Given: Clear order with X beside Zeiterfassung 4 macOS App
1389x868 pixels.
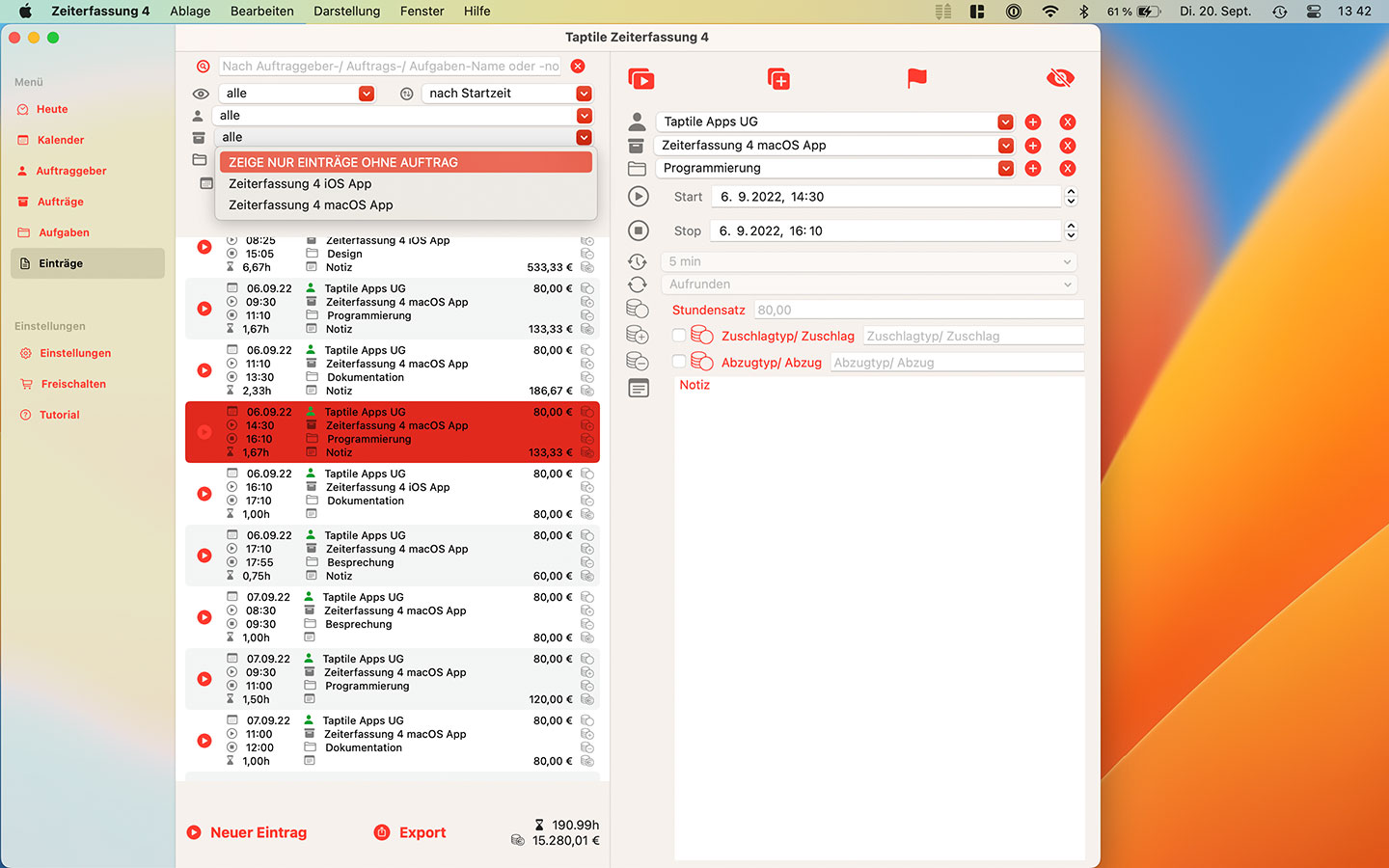Looking at the screenshot, I should (x=1068, y=146).
